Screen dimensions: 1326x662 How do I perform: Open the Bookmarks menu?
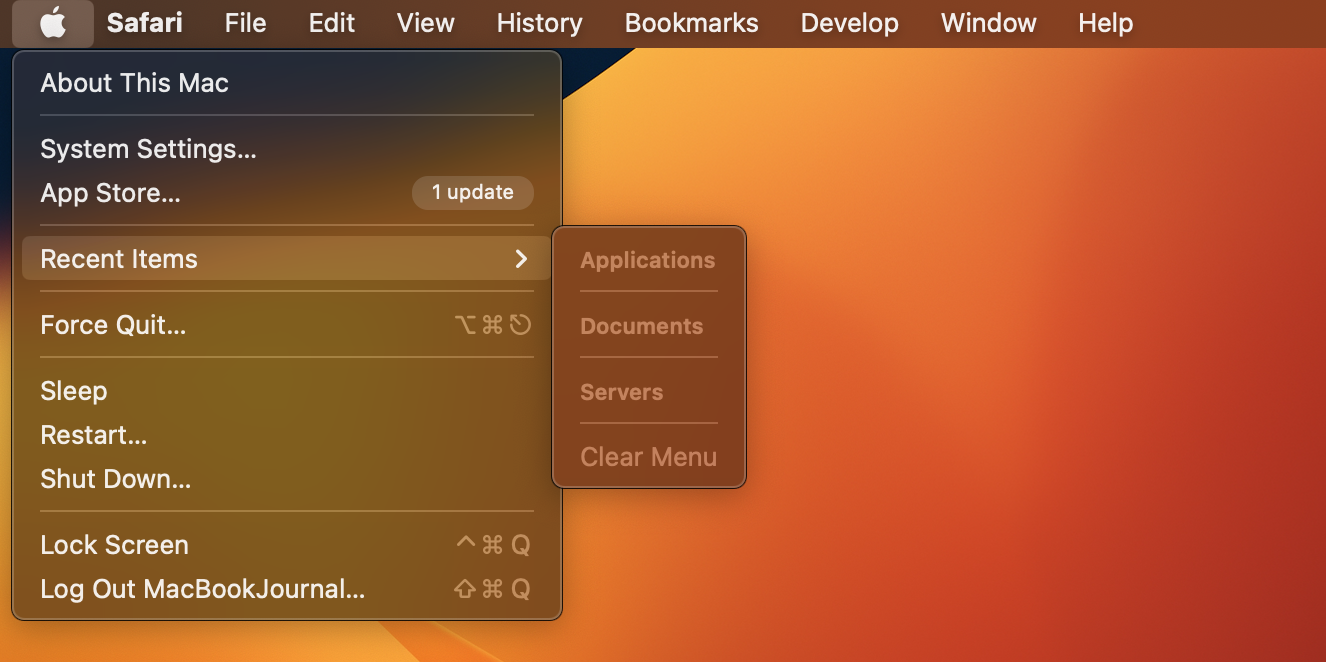(x=691, y=23)
